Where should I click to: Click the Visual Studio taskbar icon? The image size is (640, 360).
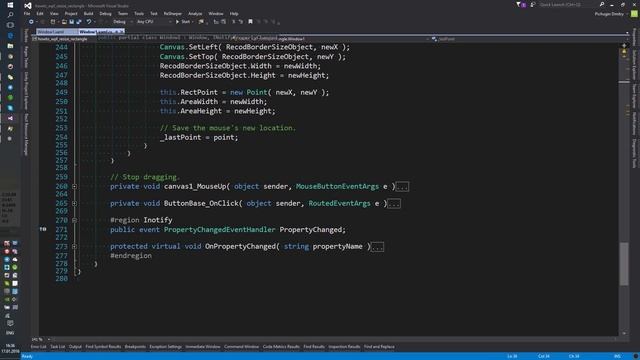[10, 118]
